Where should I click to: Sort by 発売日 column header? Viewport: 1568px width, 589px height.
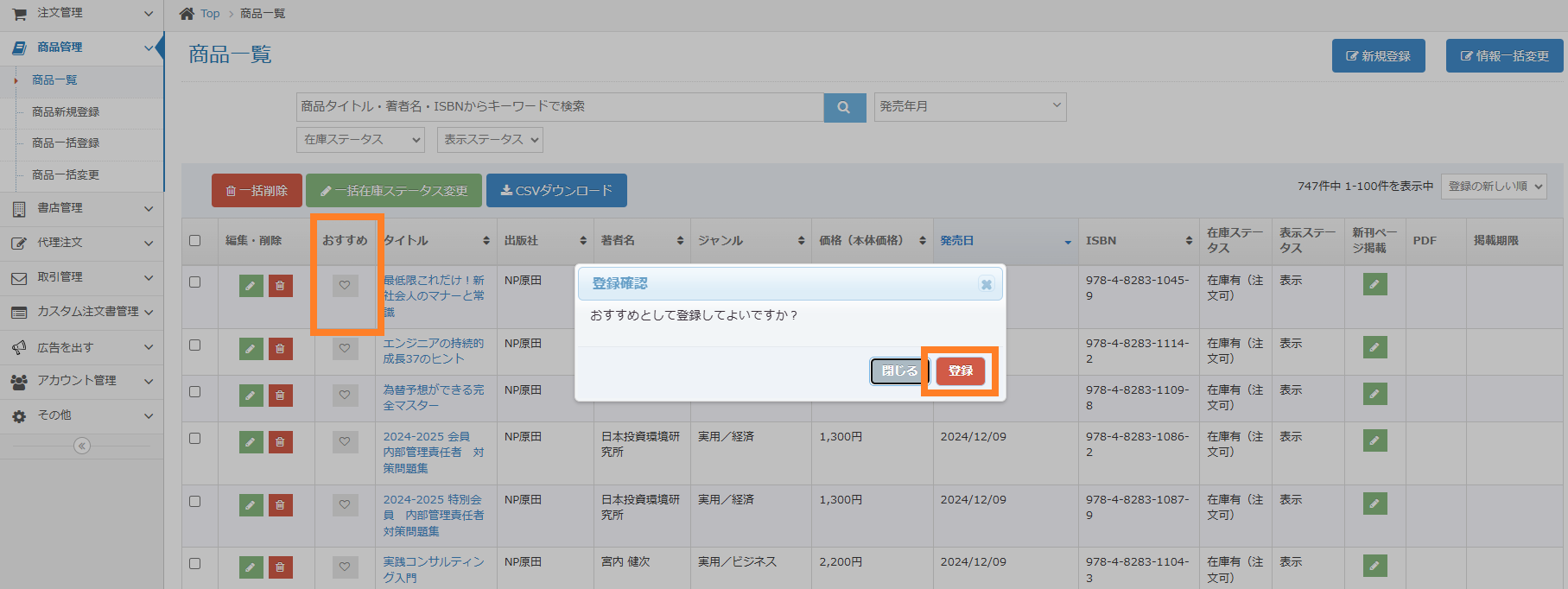[x=1006, y=240]
